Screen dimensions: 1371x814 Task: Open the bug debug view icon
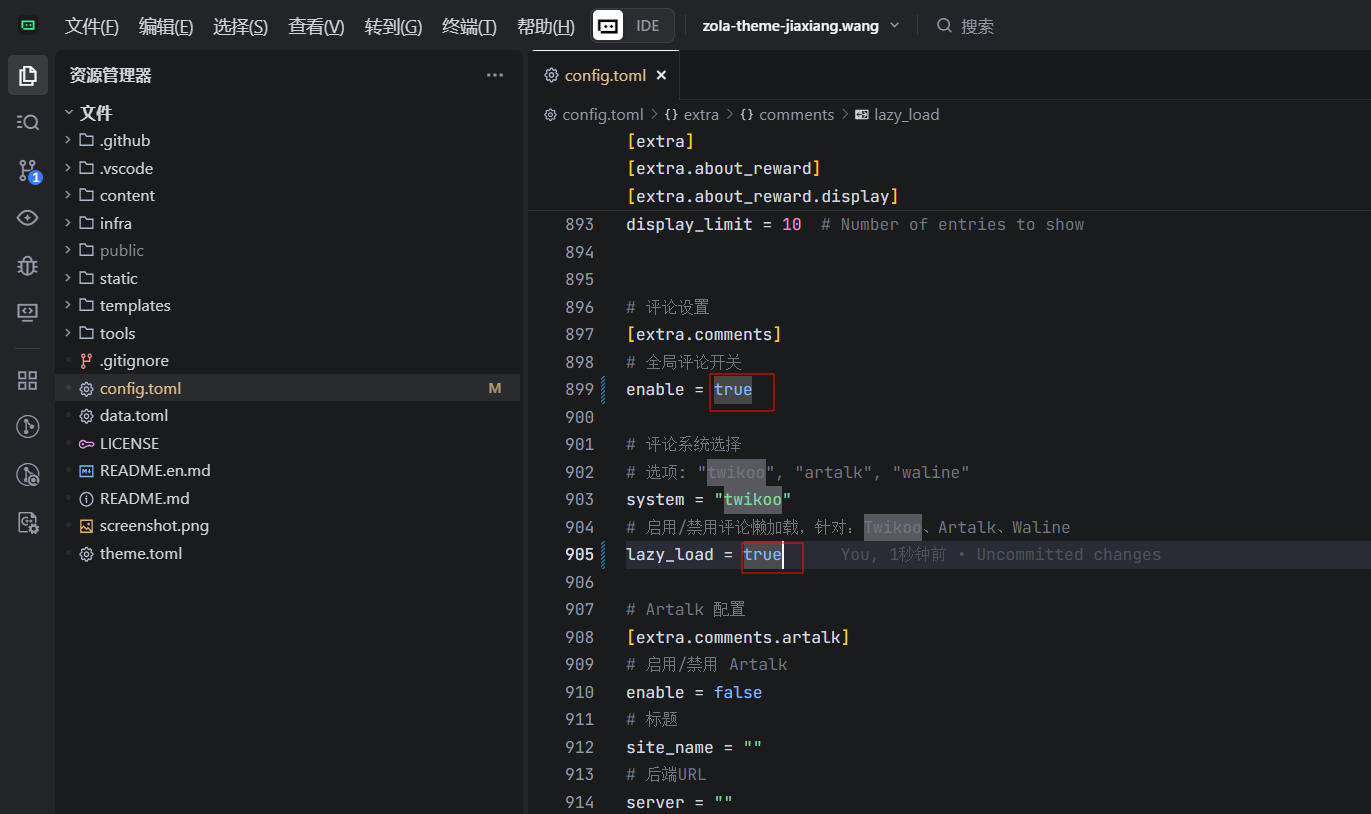pyautogui.click(x=28, y=265)
